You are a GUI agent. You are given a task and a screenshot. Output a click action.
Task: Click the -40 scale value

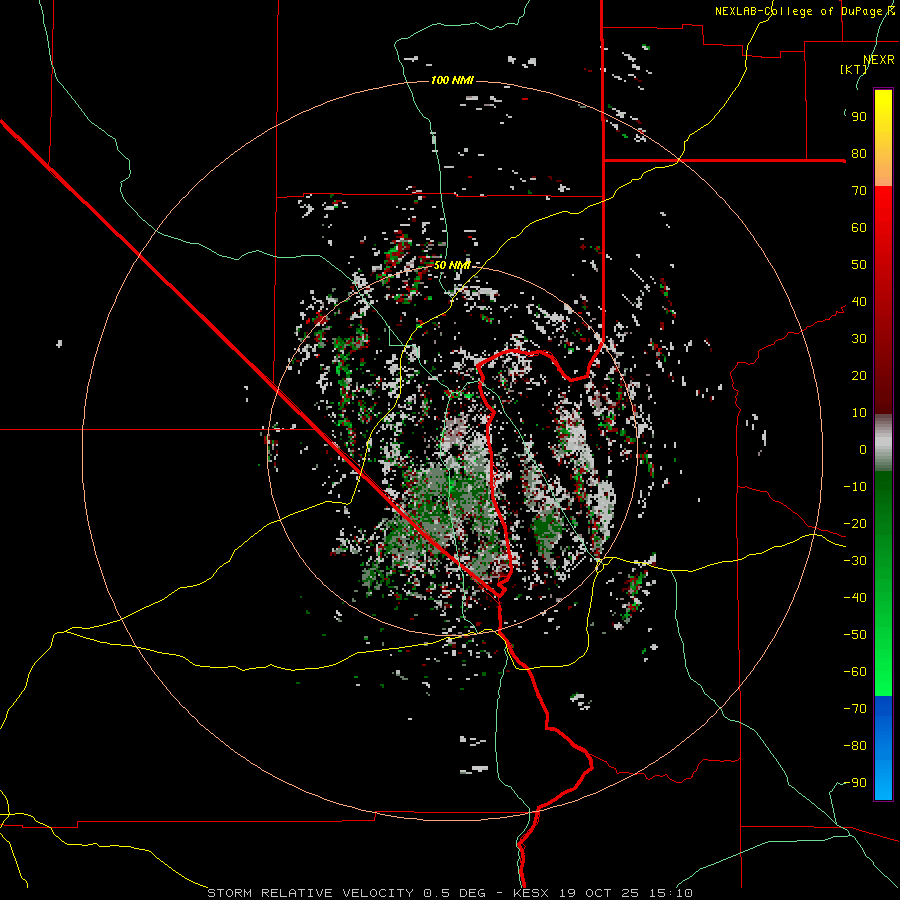(855, 598)
